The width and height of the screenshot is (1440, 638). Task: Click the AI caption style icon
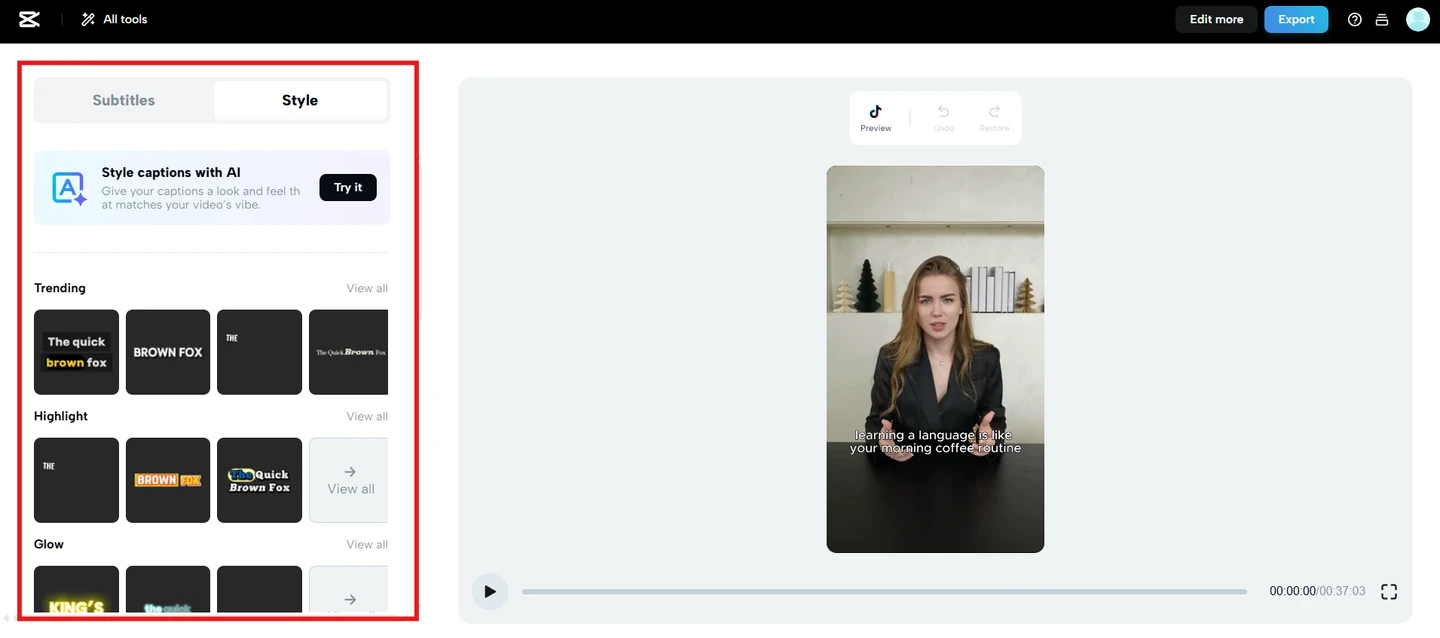[x=69, y=188]
